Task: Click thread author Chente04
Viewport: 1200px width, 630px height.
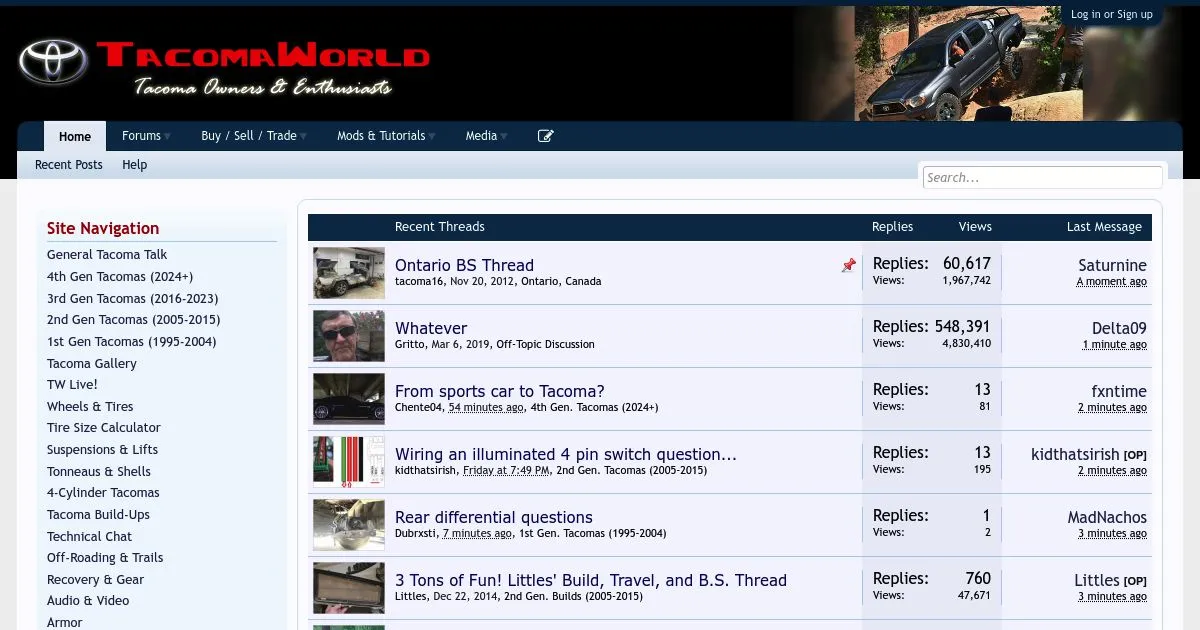Action: [x=418, y=407]
